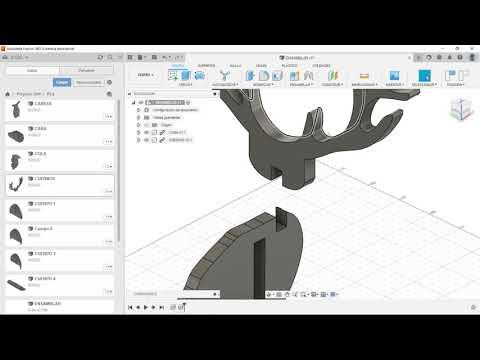Go to the data panel home breadcrumb
The height and width of the screenshot is (360, 480).
[x=7, y=94]
